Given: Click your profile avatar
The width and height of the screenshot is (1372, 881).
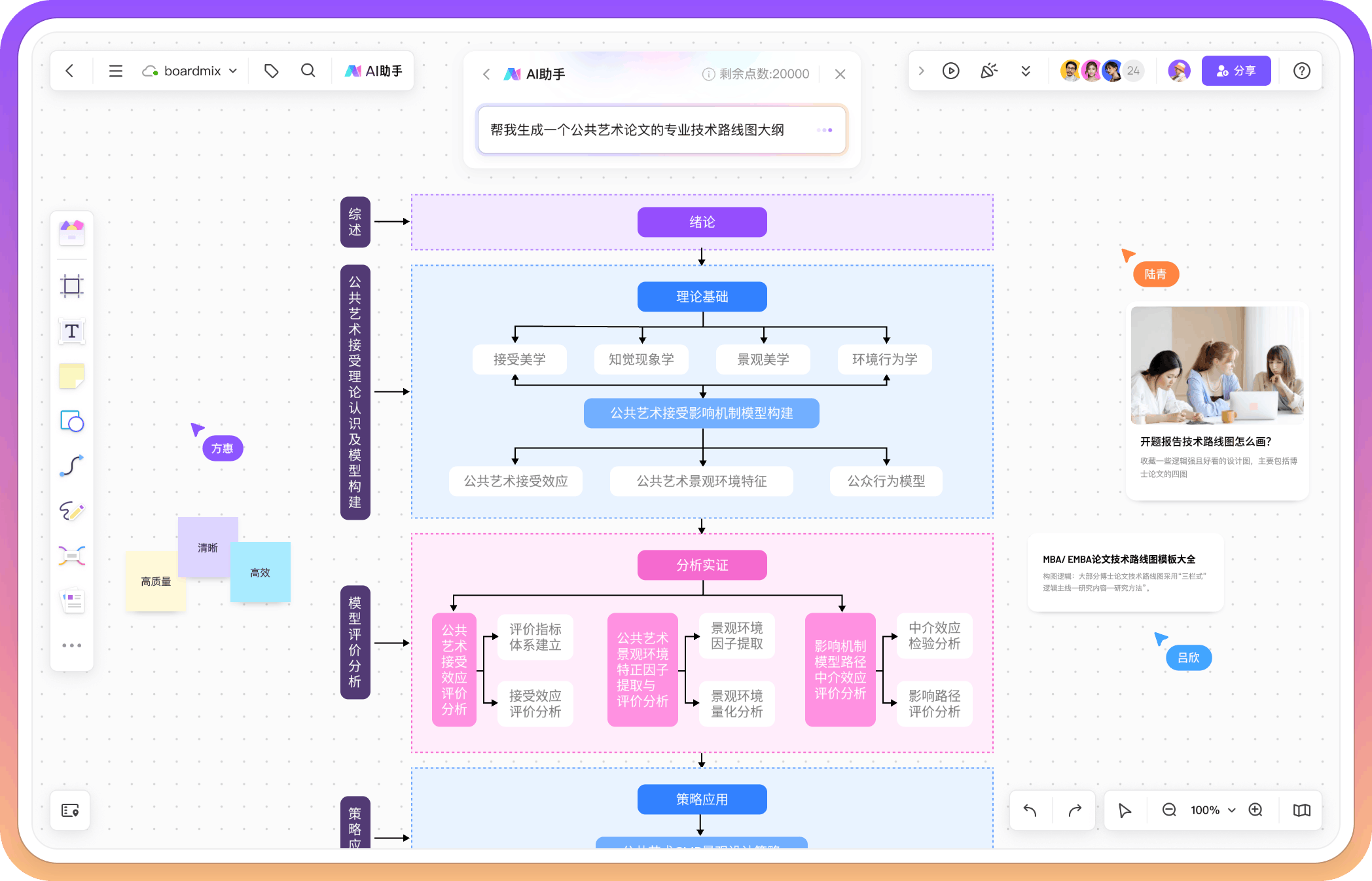Looking at the screenshot, I should click(x=1180, y=71).
